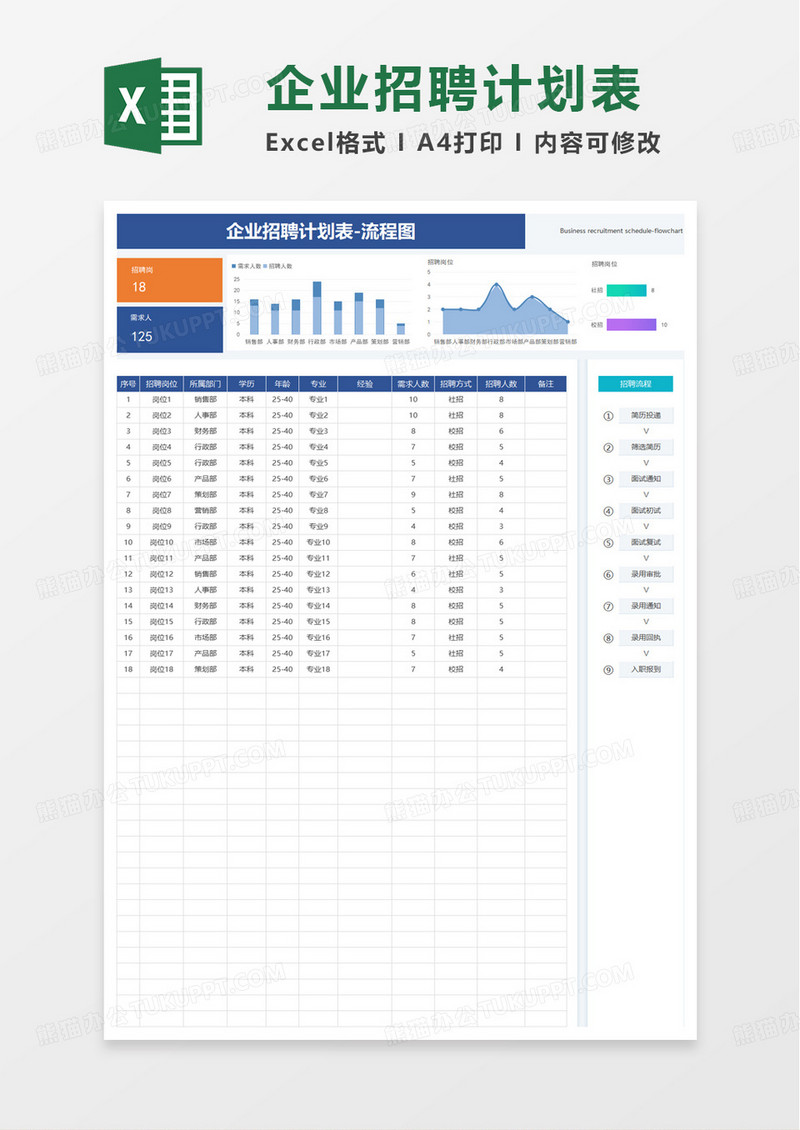Select the 录用审批 flow step box
800x1130 pixels.
pyautogui.click(x=646, y=574)
